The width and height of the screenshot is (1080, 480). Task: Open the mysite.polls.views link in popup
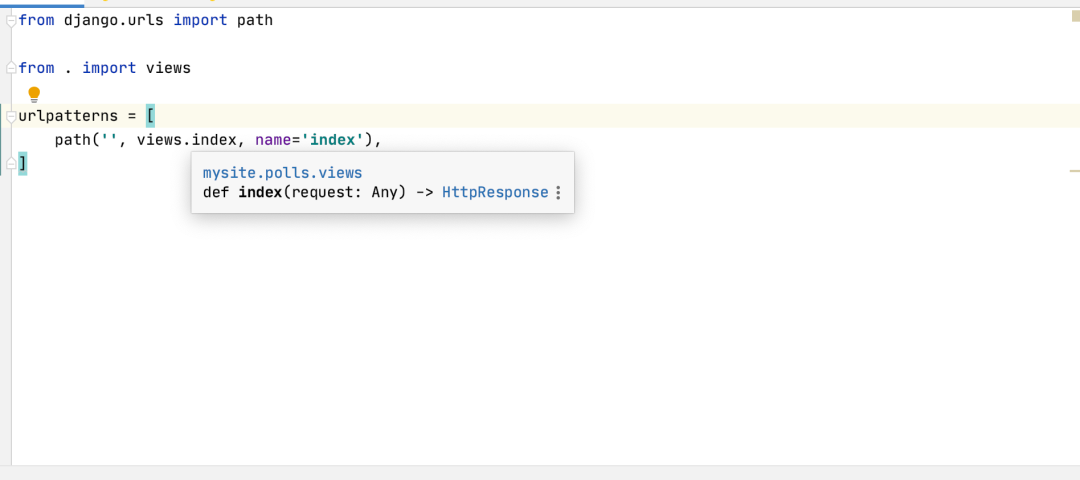pyautogui.click(x=282, y=173)
